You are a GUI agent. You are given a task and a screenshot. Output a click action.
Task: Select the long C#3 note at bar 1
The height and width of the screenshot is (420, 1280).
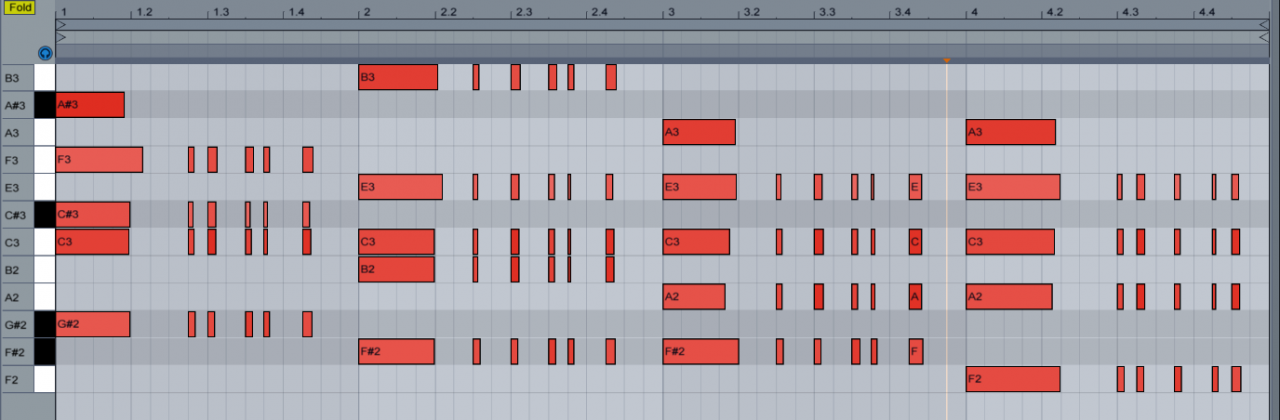93,214
